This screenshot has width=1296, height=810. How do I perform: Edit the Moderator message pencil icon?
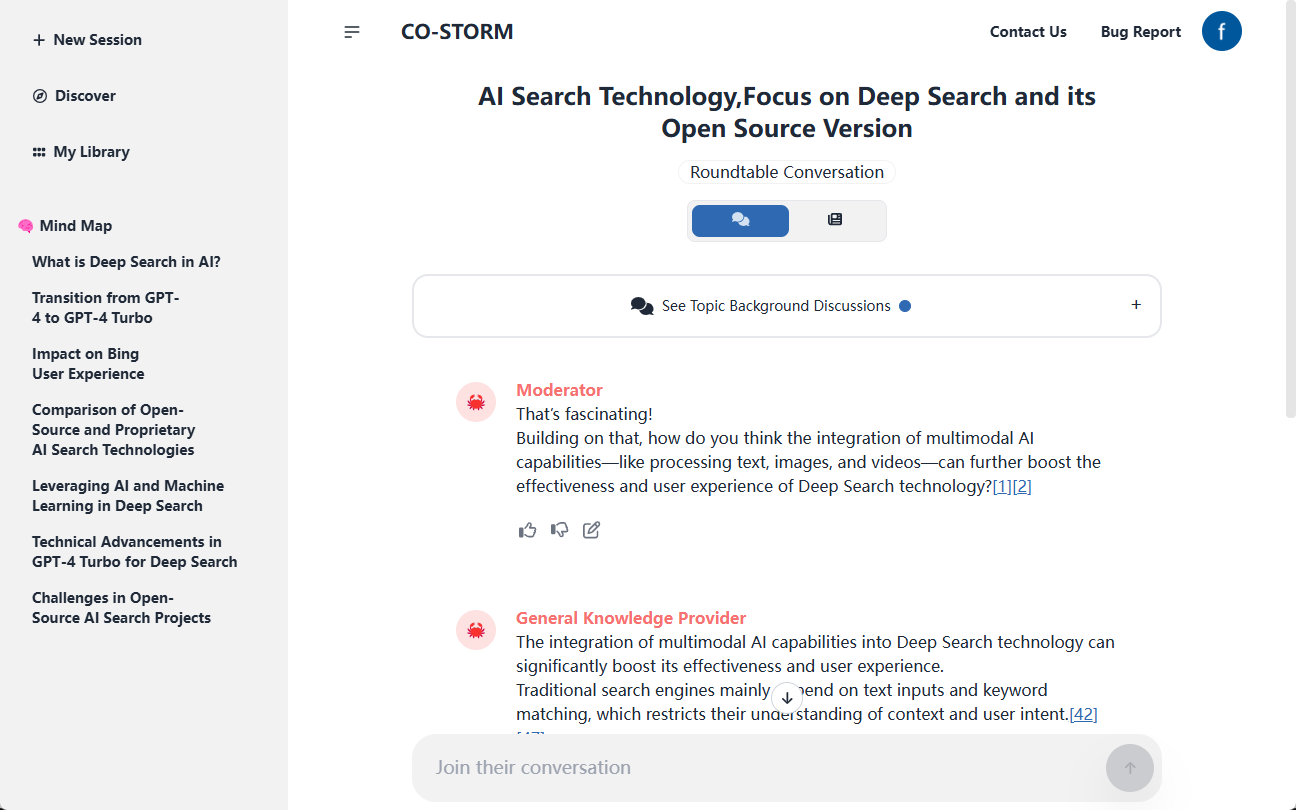point(592,530)
